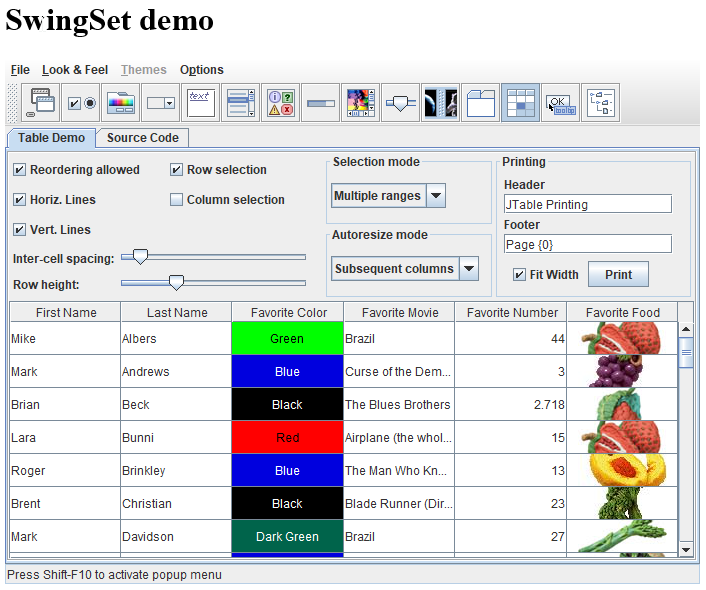Image resolution: width=706 pixels, height=590 pixels.
Task: Open the Look & Feel menu
Action: 75,70
